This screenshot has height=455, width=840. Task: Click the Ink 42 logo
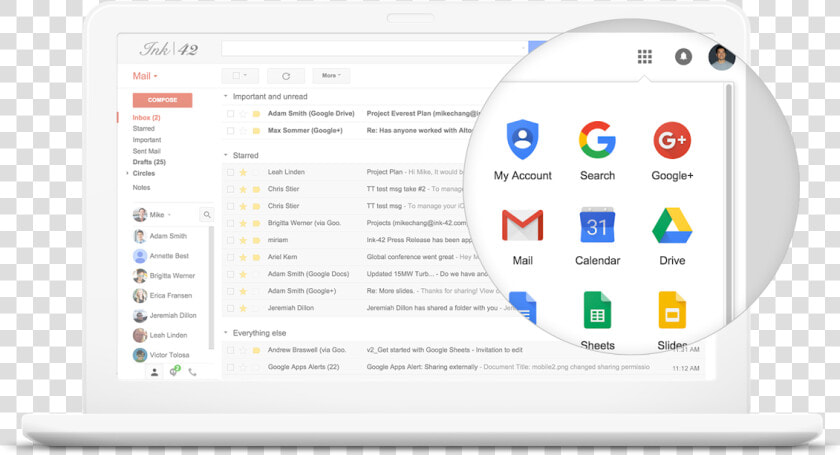[x=169, y=49]
